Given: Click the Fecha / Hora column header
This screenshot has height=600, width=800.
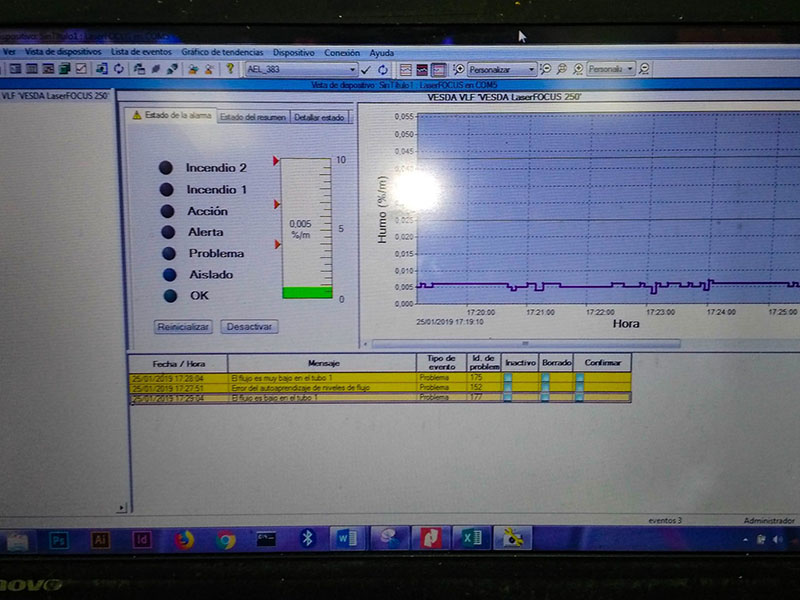Looking at the screenshot, I should click(178, 364).
